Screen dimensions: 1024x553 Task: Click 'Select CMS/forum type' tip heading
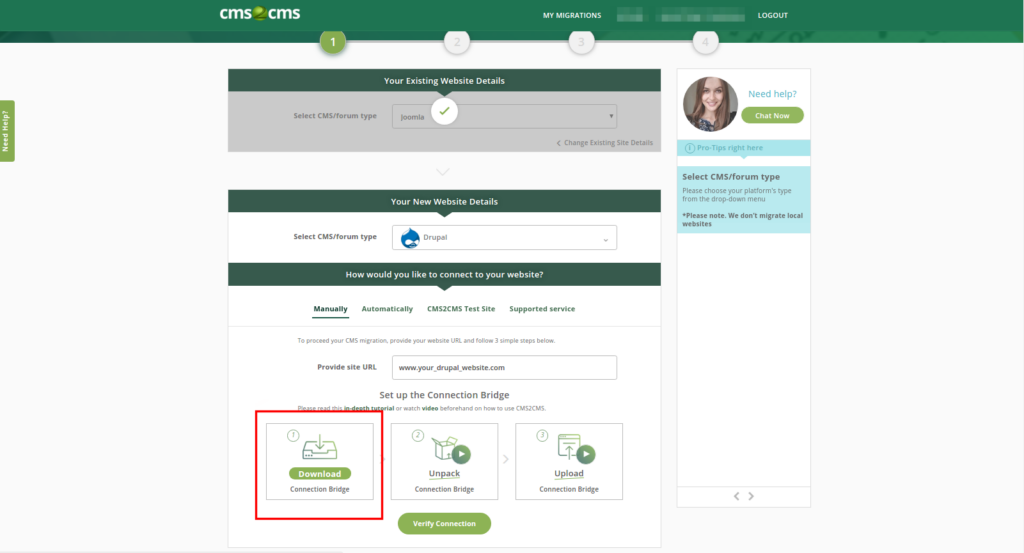731,177
